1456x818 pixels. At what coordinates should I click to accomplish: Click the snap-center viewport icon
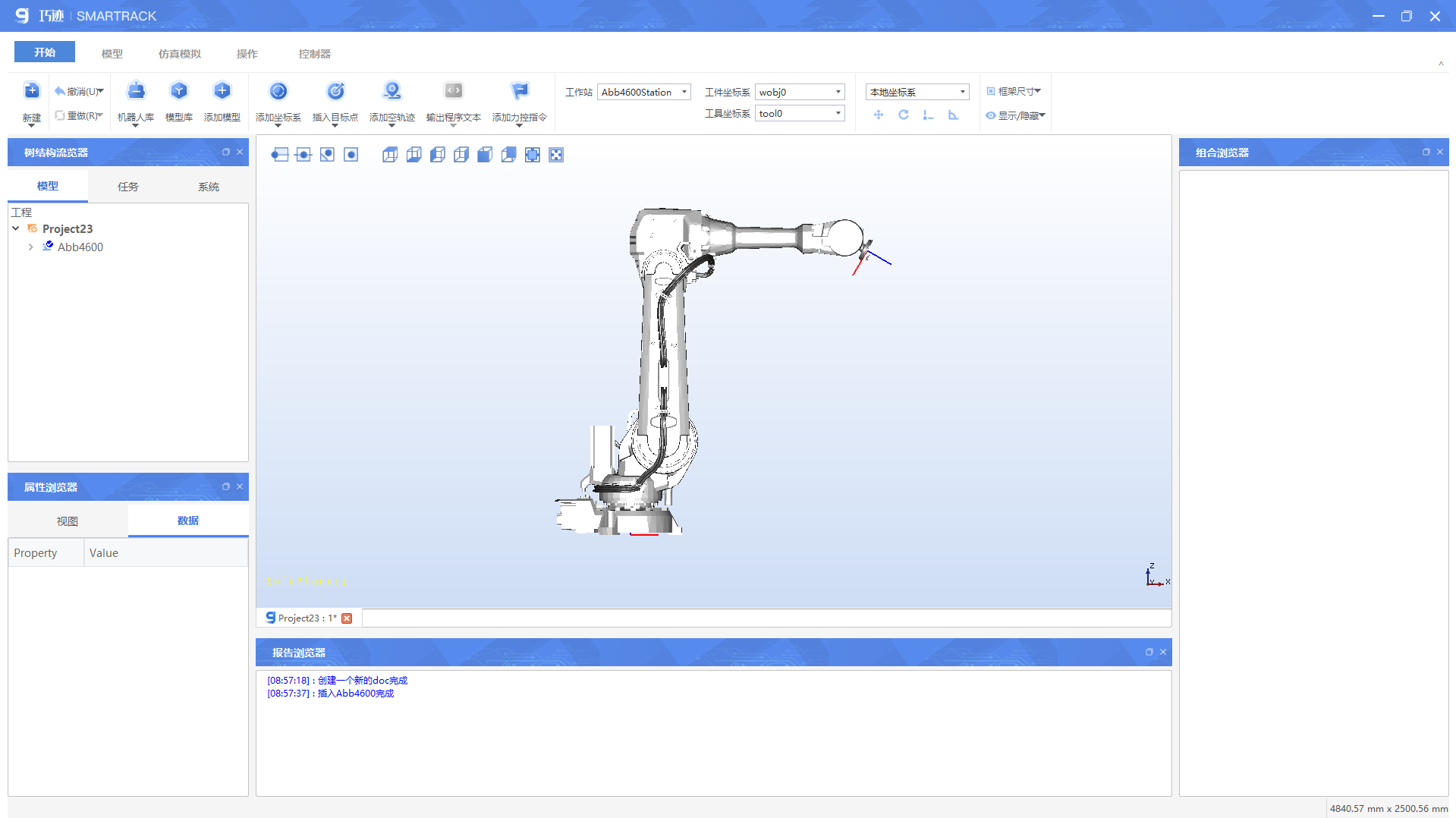click(x=351, y=155)
